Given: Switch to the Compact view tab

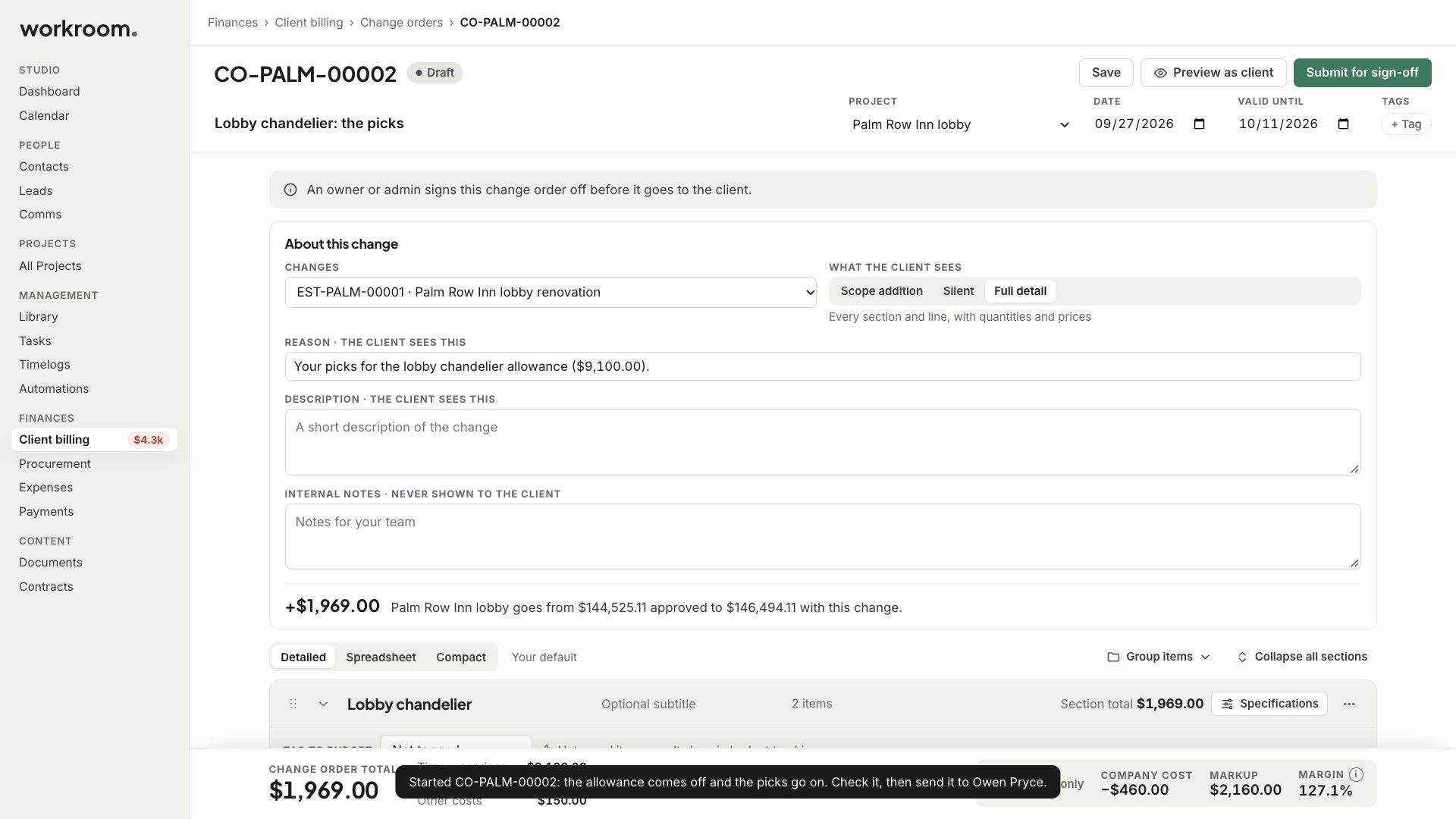Looking at the screenshot, I should coord(461,657).
